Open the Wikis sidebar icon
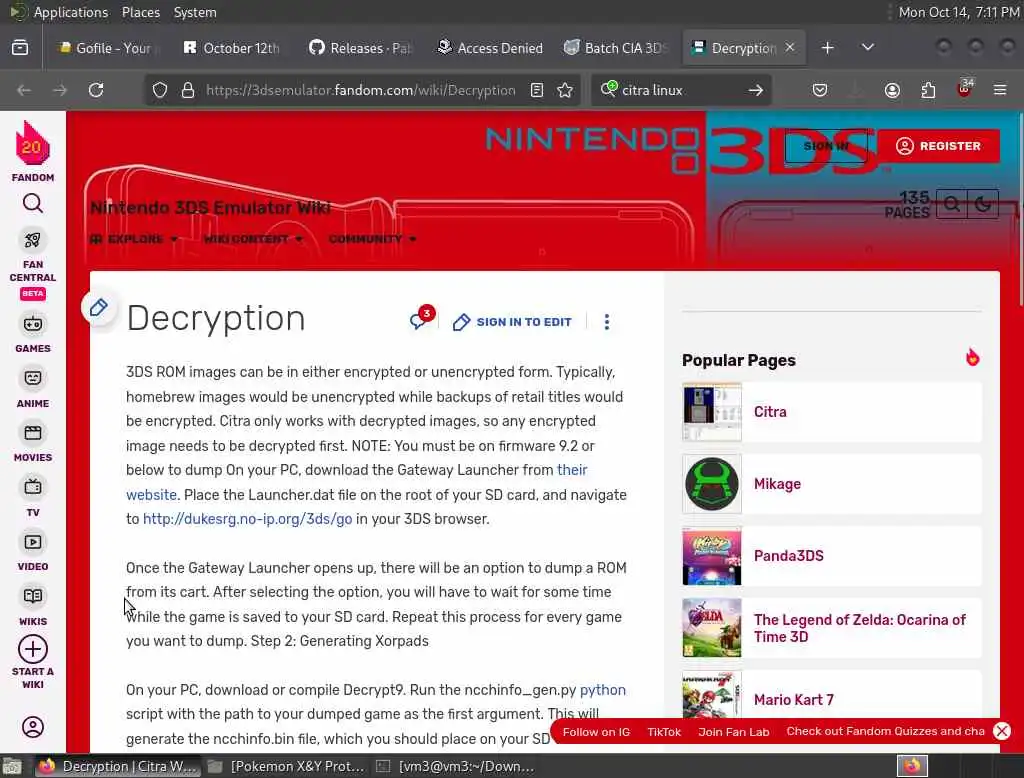 point(33,596)
